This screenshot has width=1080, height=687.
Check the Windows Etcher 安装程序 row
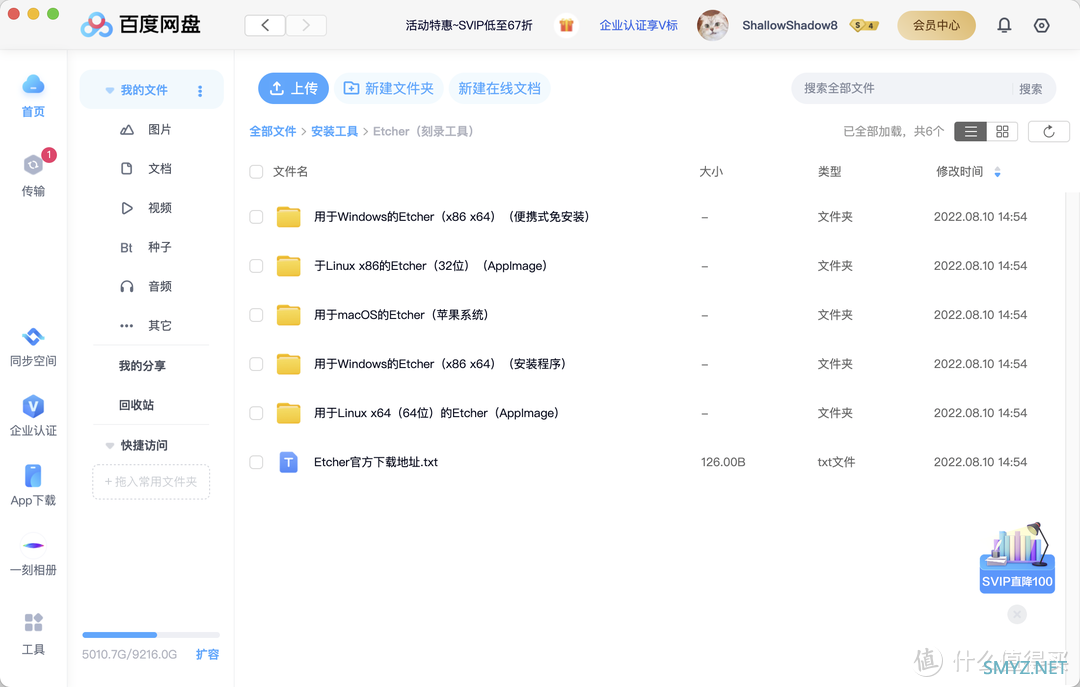tap(256, 364)
